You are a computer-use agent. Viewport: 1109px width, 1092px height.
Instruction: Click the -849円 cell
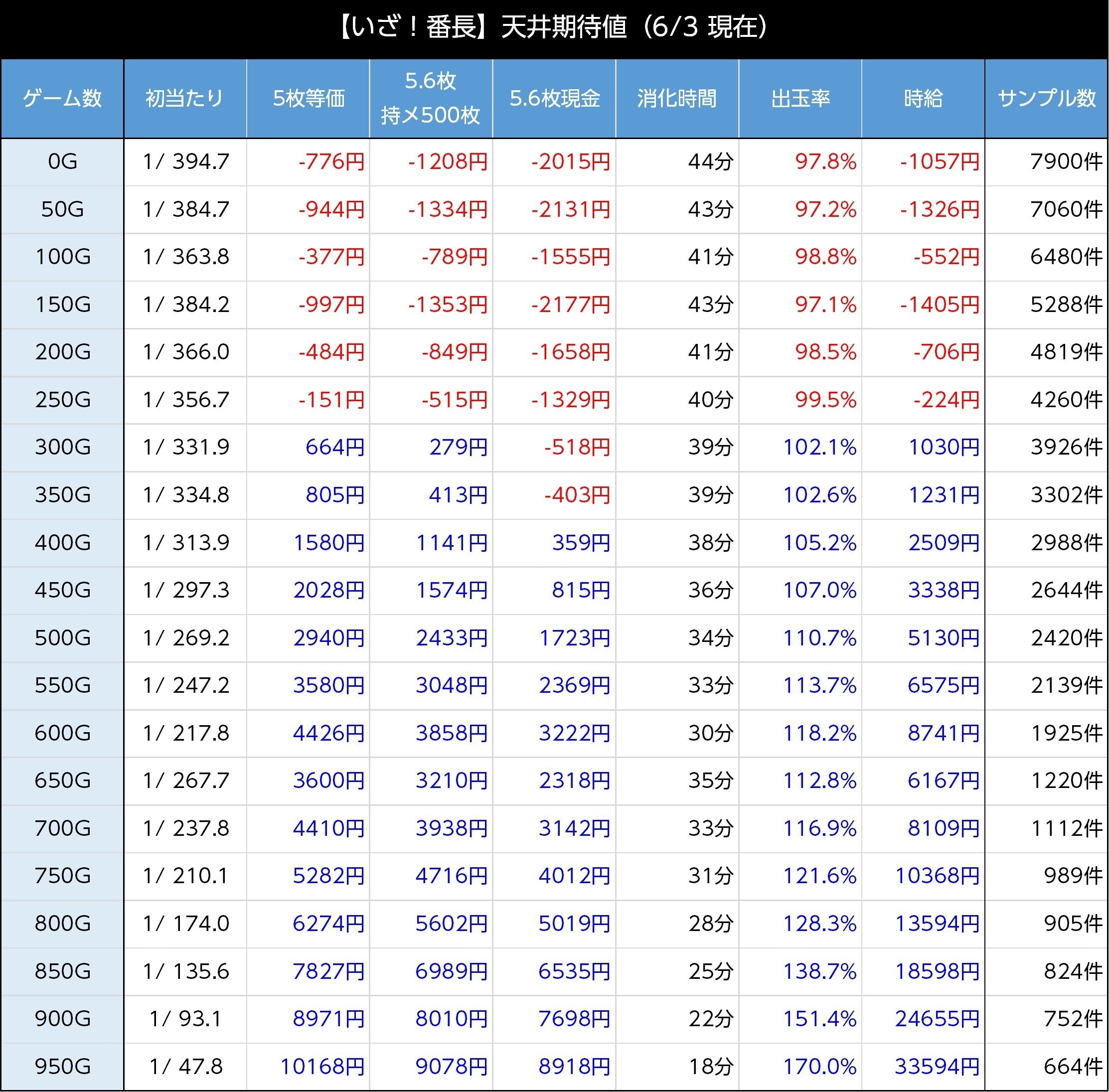[x=431, y=352]
